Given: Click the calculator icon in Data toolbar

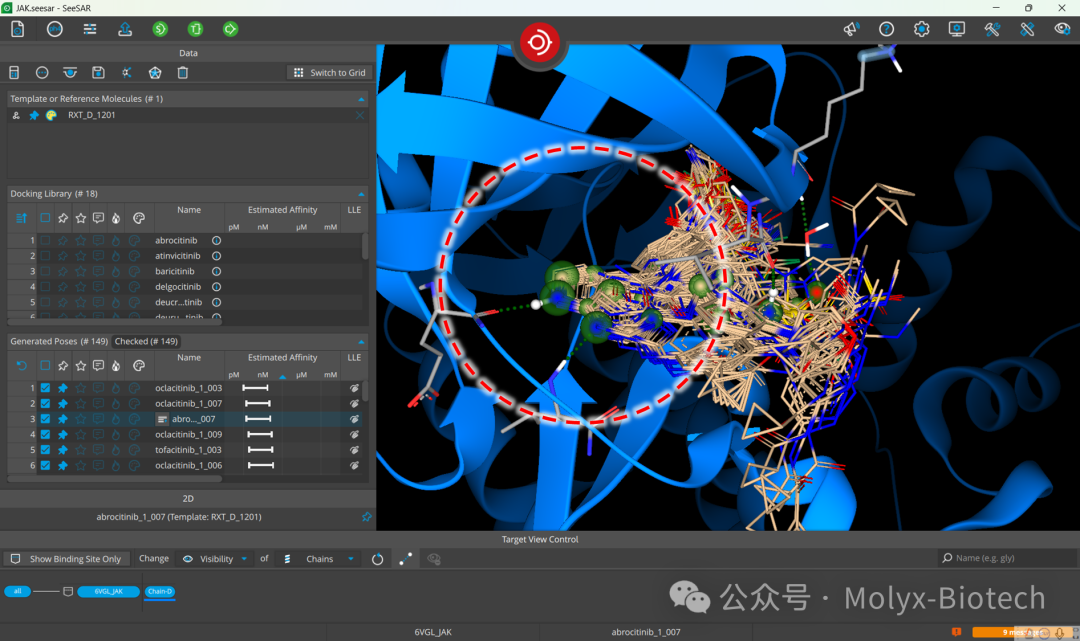Looking at the screenshot, I should (14, 72).
